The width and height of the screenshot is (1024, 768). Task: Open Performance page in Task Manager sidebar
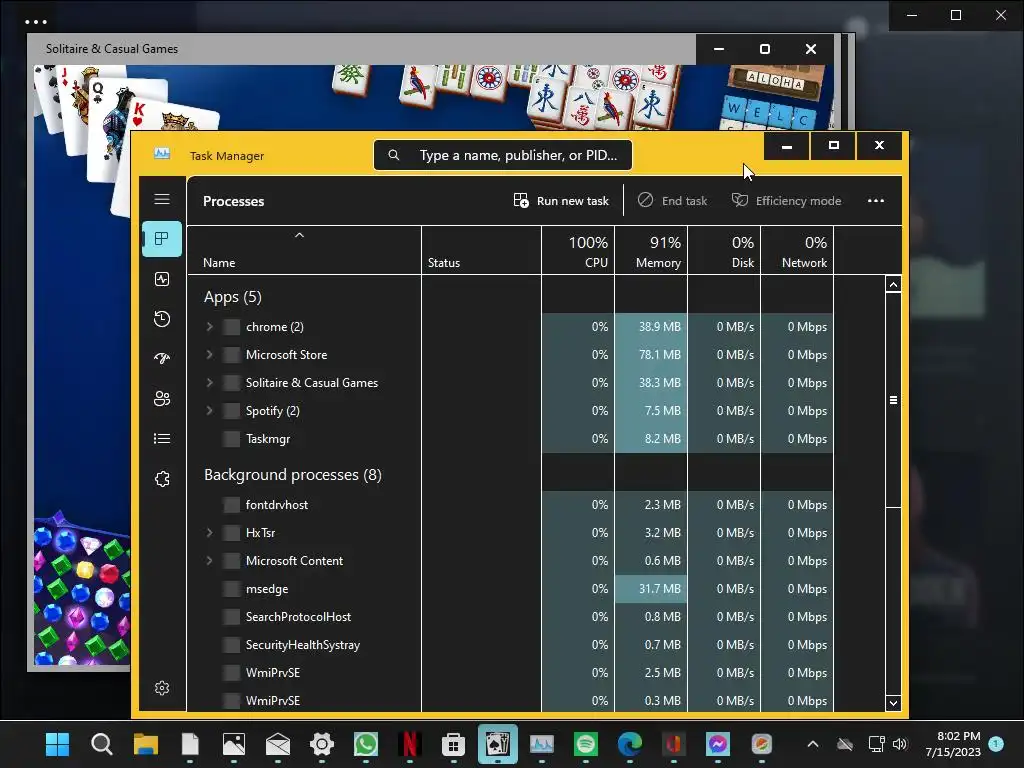162,280
